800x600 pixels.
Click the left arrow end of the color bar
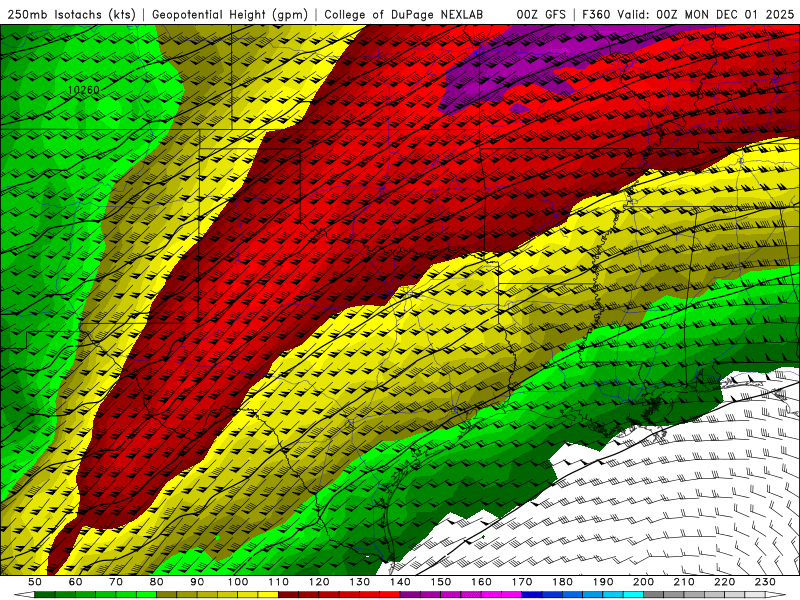[x=24, y=595]
